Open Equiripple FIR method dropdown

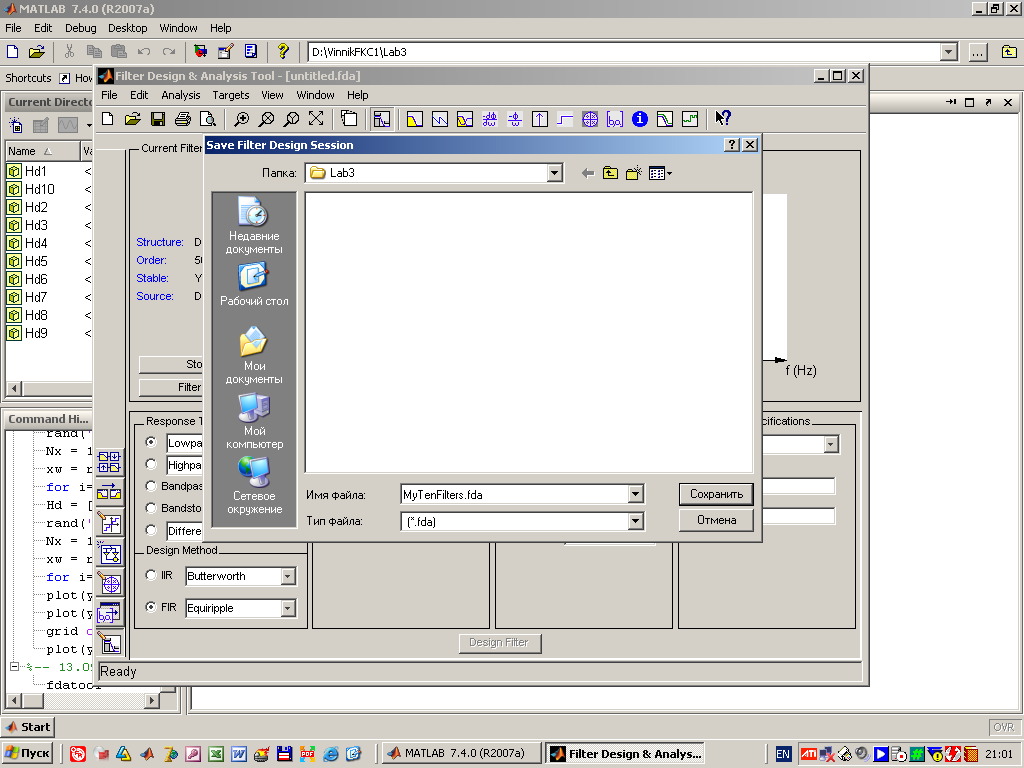pyautogui.click(x=288, y=609)
